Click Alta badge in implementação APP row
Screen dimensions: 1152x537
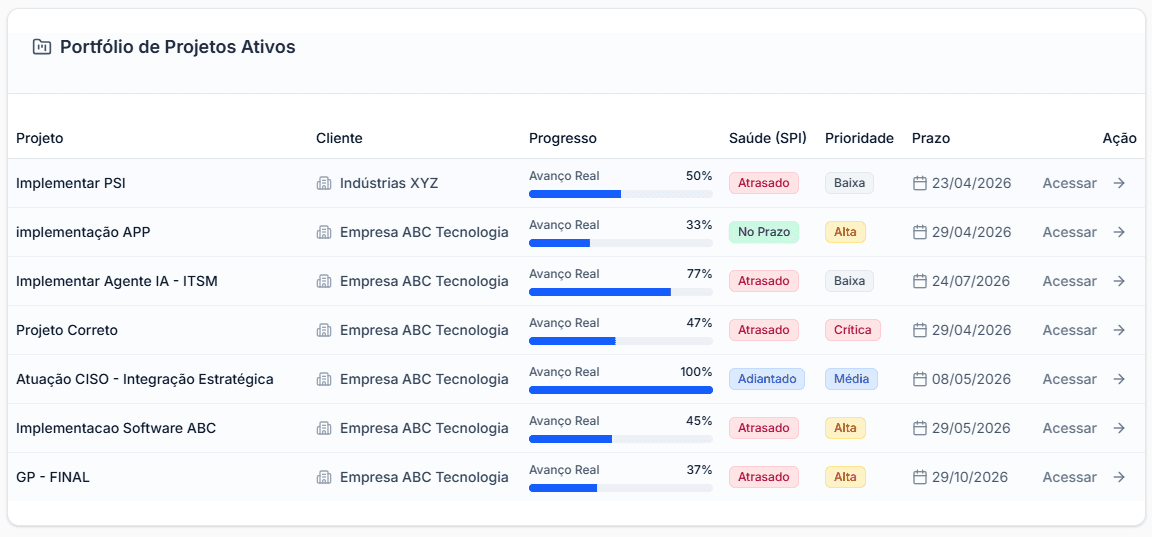(x=845, y=232)
